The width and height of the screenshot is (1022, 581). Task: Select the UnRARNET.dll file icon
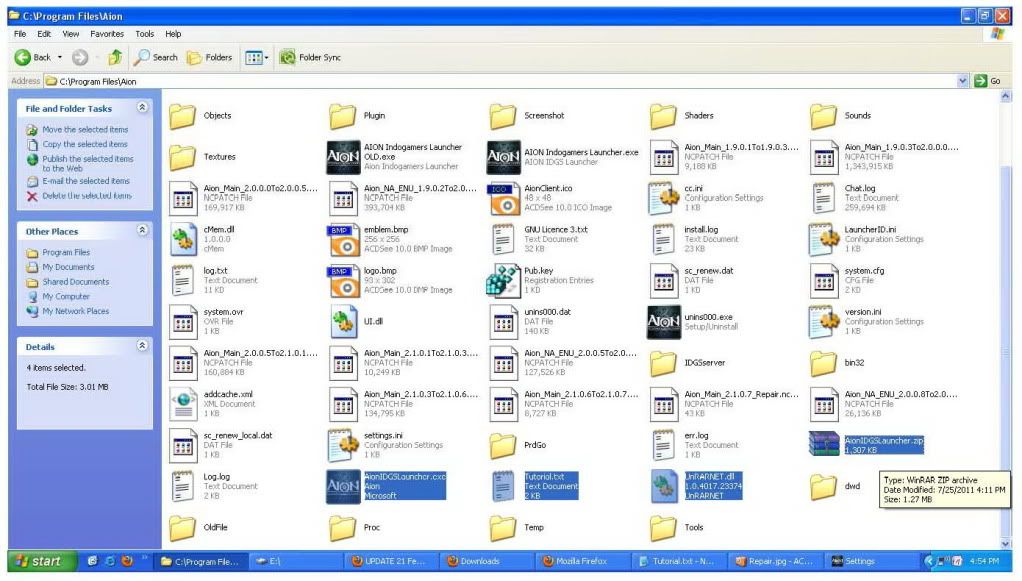[x=664, y=486]
